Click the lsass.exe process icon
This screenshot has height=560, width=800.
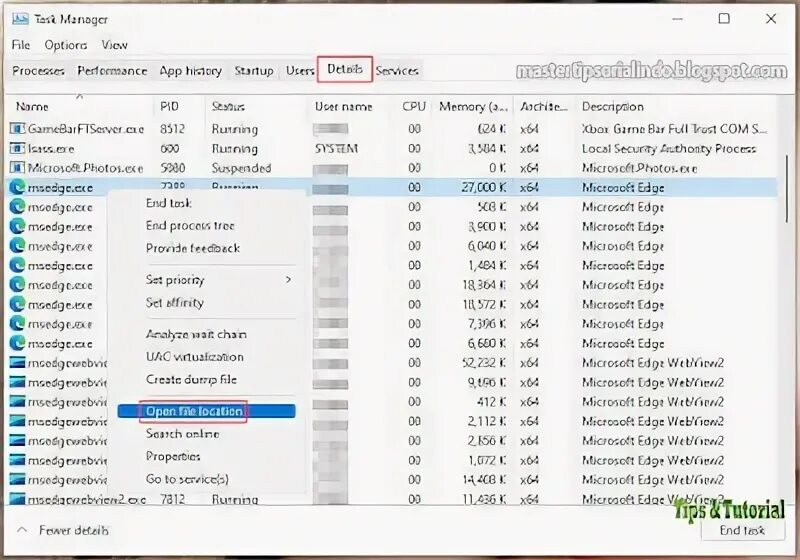[17, 148]
